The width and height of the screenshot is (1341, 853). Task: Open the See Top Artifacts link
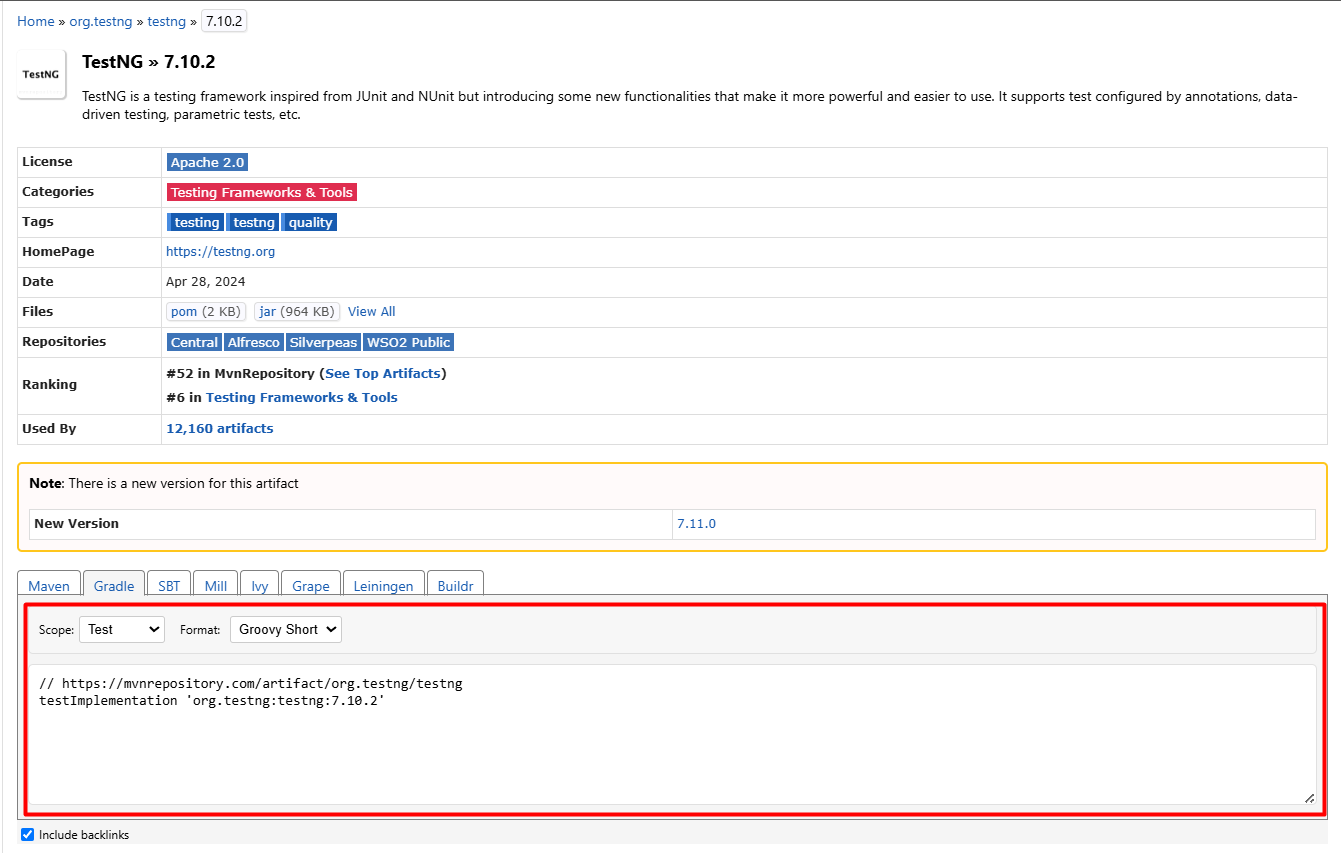pos(383,373)
